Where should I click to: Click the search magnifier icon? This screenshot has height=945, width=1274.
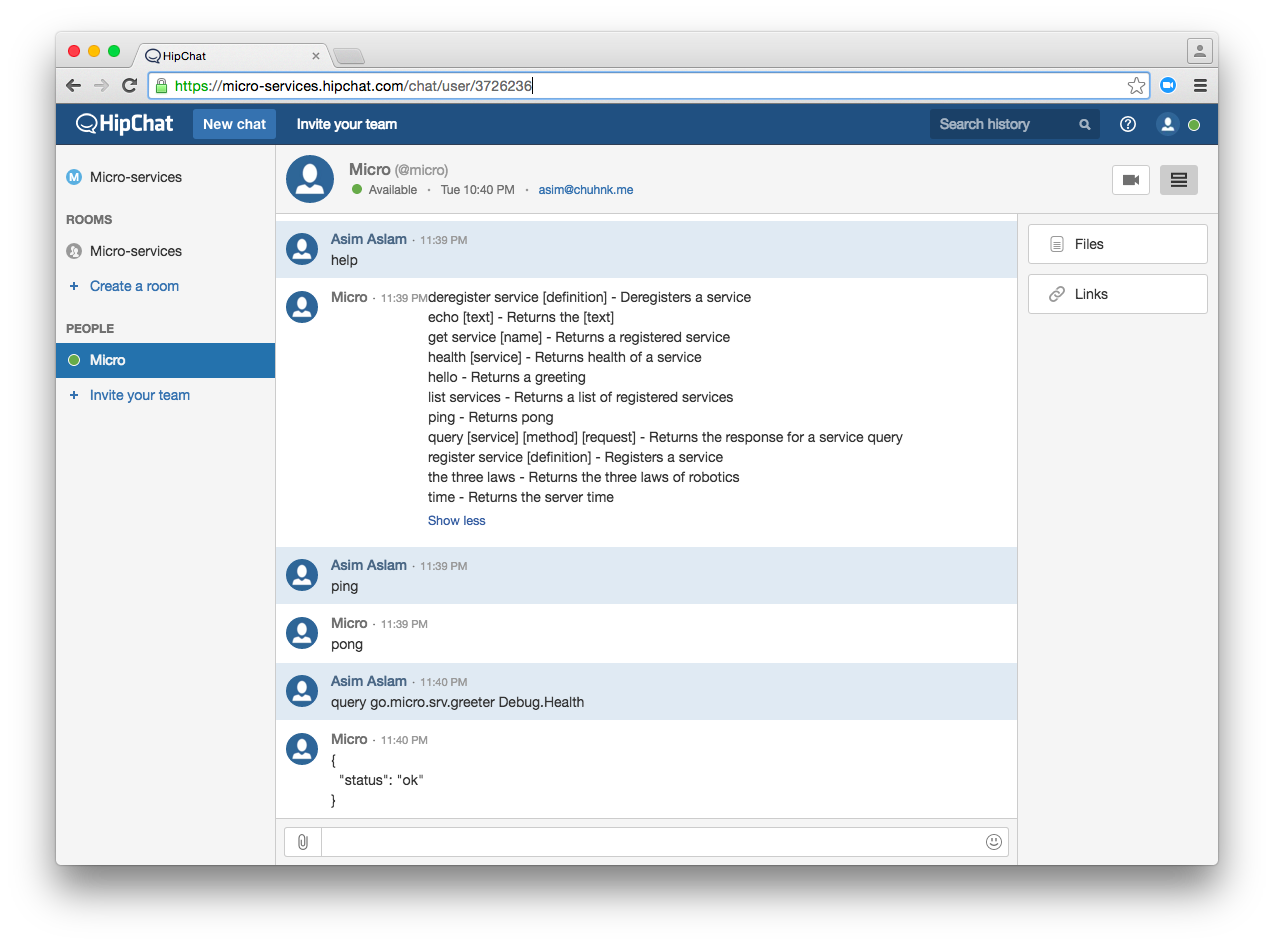pos(1085,125)
